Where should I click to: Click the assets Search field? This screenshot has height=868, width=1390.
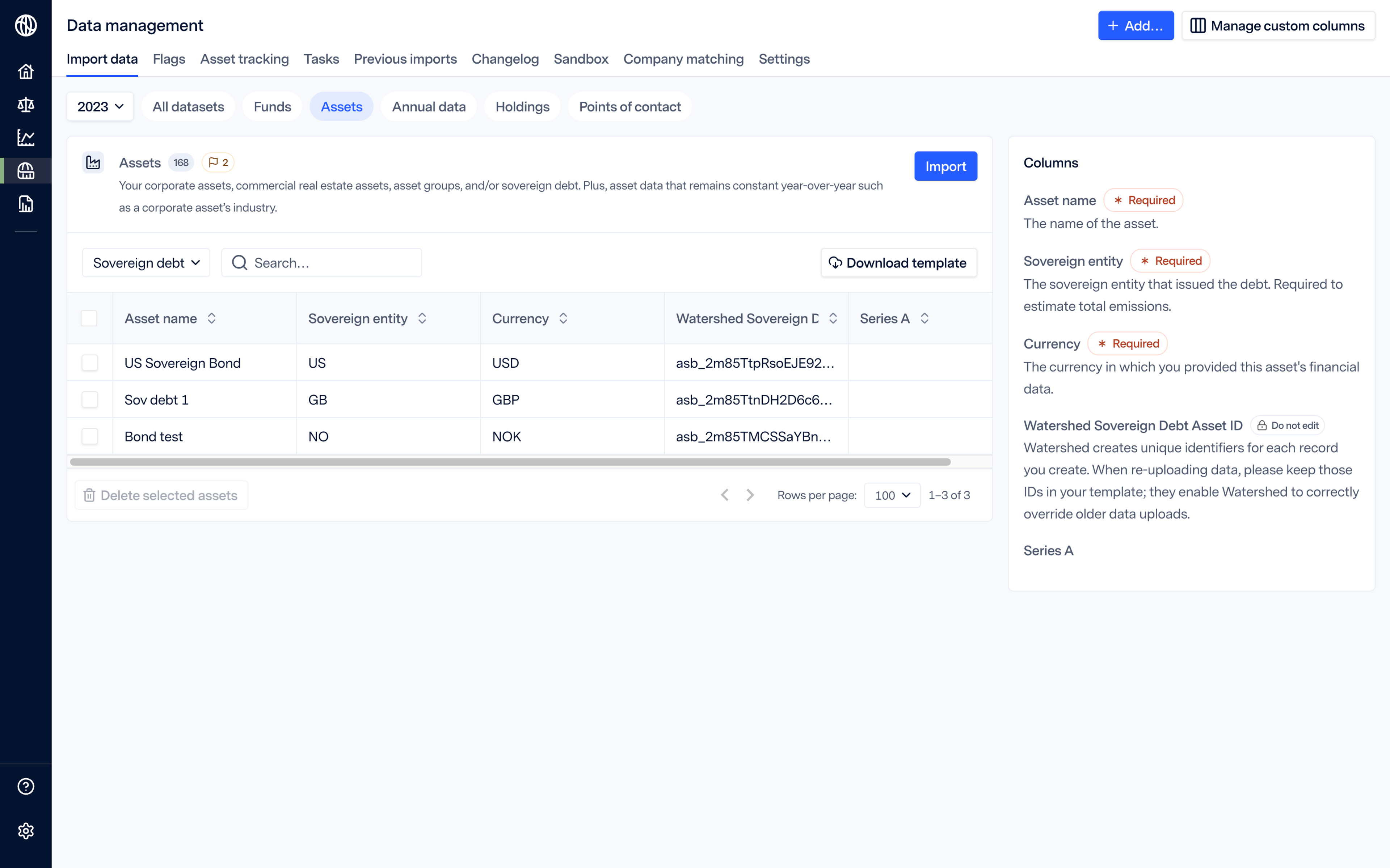pyautogui.click(x=333, y=263)
